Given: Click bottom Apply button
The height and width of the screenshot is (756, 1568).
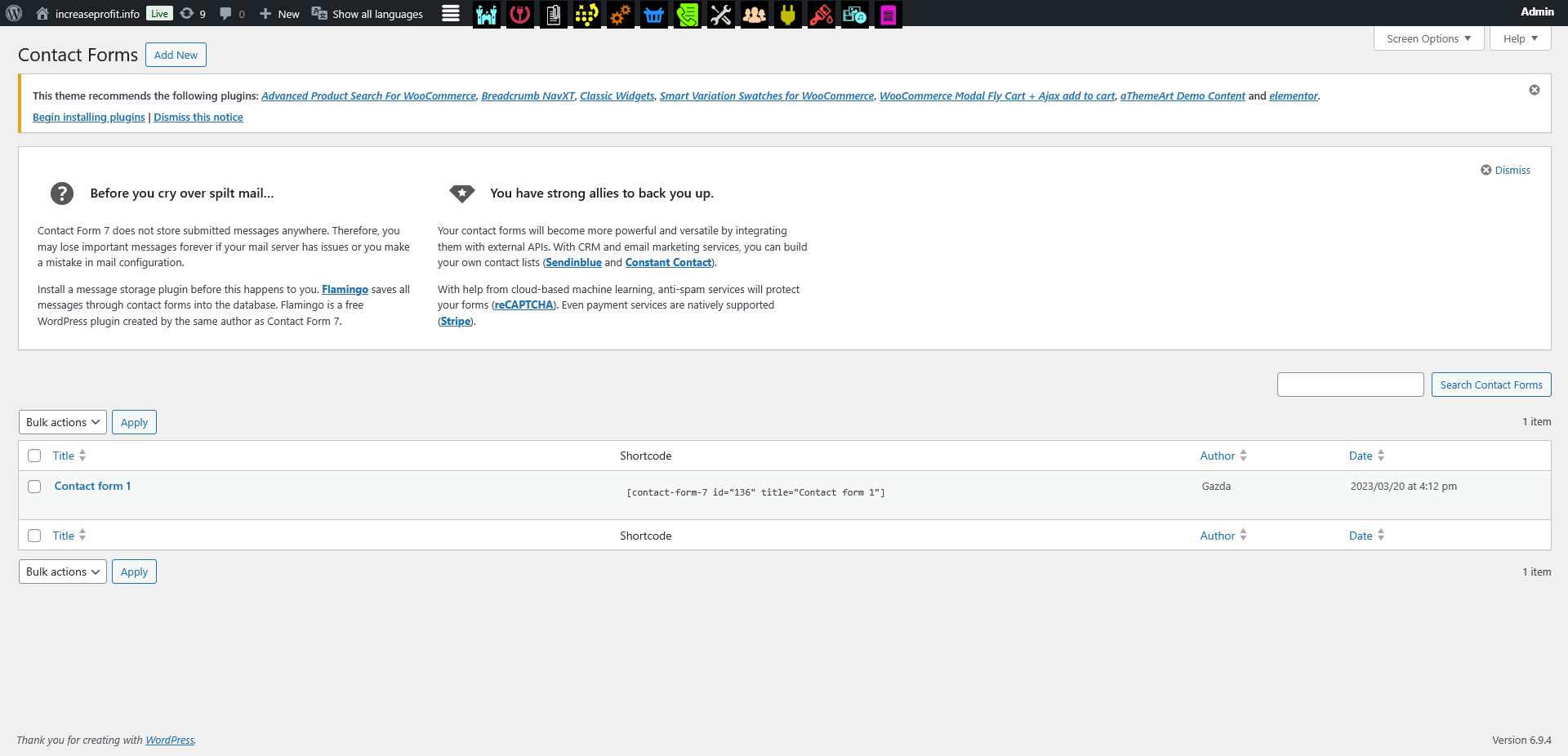Looking at the screenshot, I should point(134,571).
